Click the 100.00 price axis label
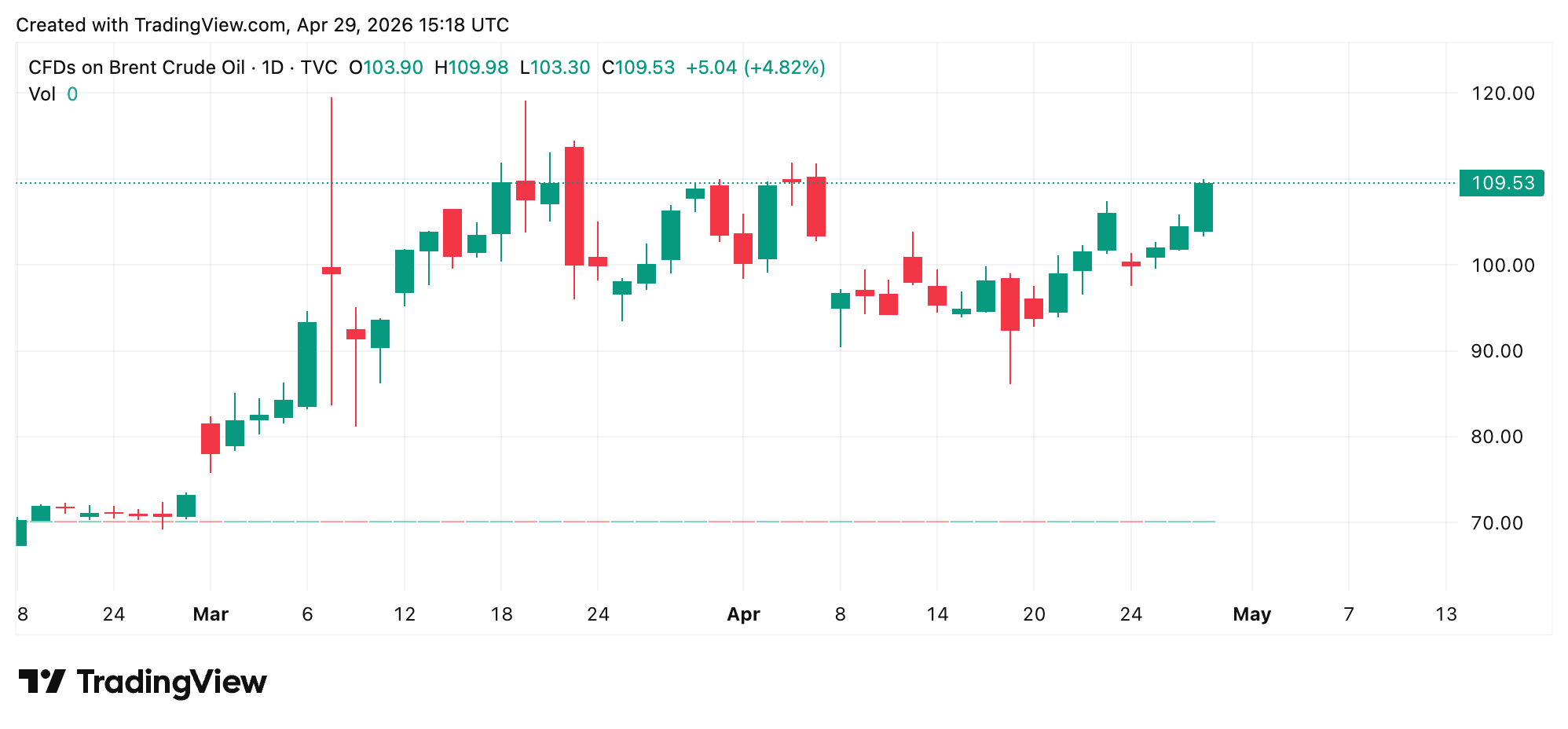 tap(1502, 266)
